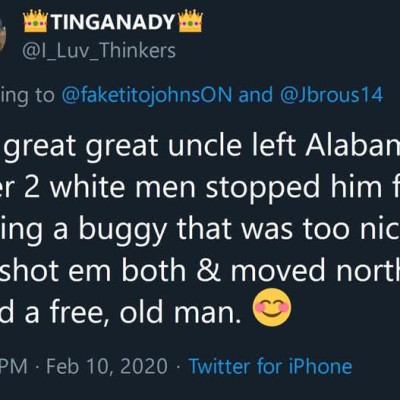The height and width of the screenshot is (400, 400).
Task: Click the "PM" timestamp fragment
Action: [x=14, y=366]
